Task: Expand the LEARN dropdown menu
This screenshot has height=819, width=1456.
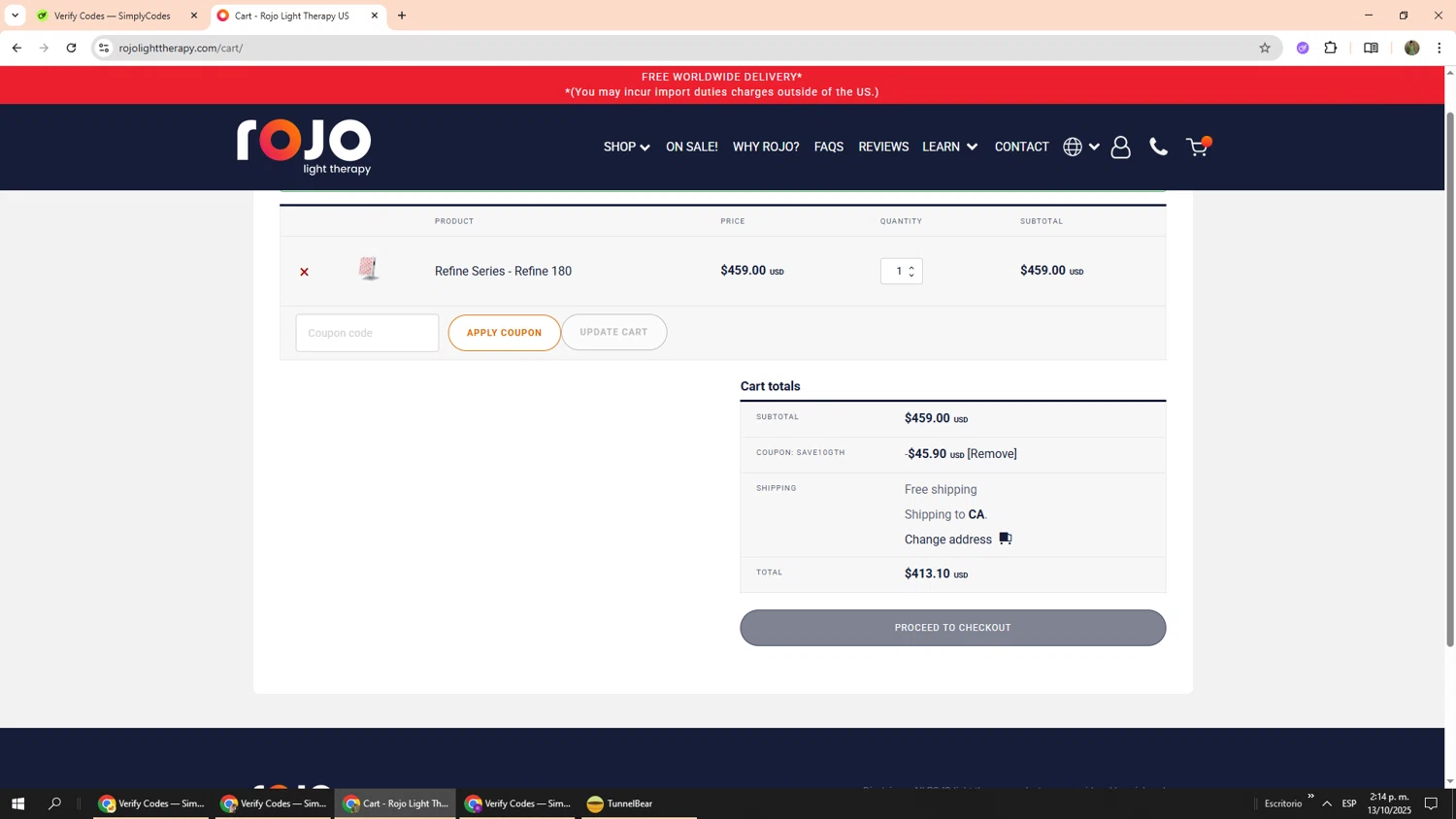Action: click(x=949, y=147)
